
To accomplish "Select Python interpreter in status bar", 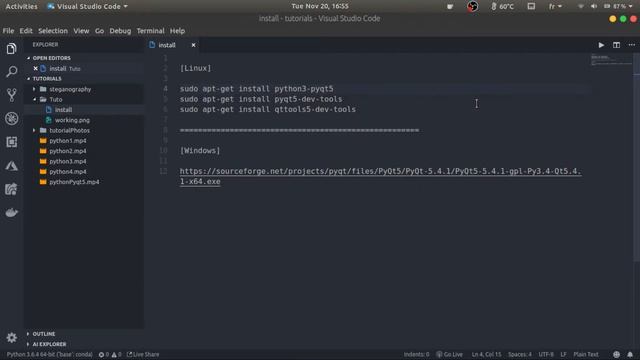I will 50,354.
